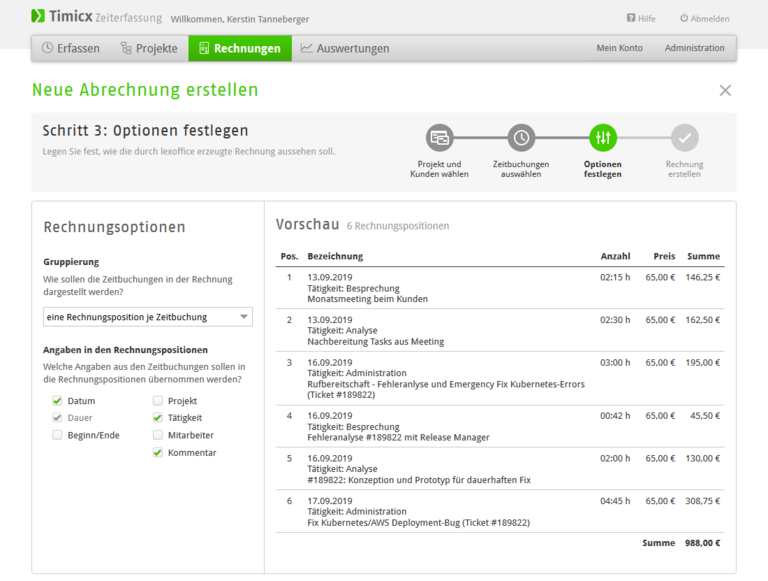Select invoice position 3 Rufbereitschaft row

click(x=445, y=378)
